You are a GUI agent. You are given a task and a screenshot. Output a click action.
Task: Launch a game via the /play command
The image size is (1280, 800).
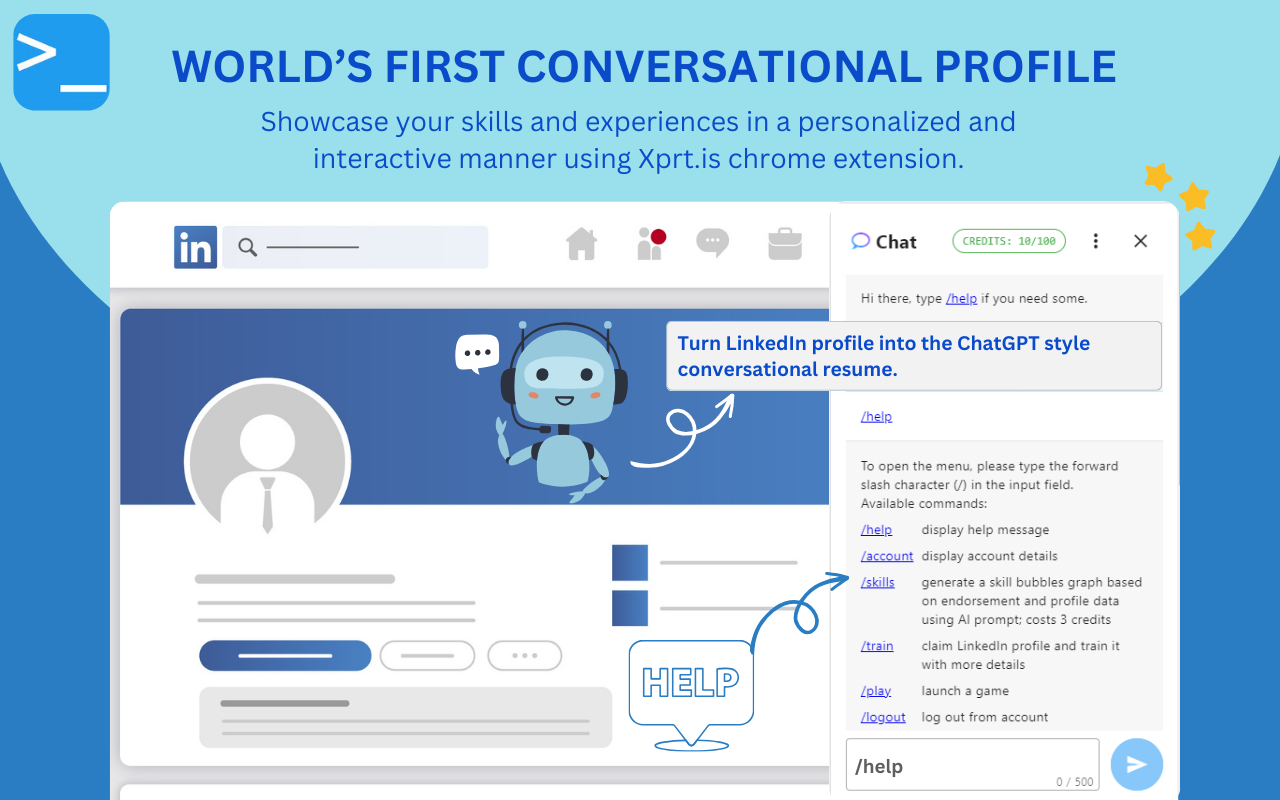pos(875,691)
